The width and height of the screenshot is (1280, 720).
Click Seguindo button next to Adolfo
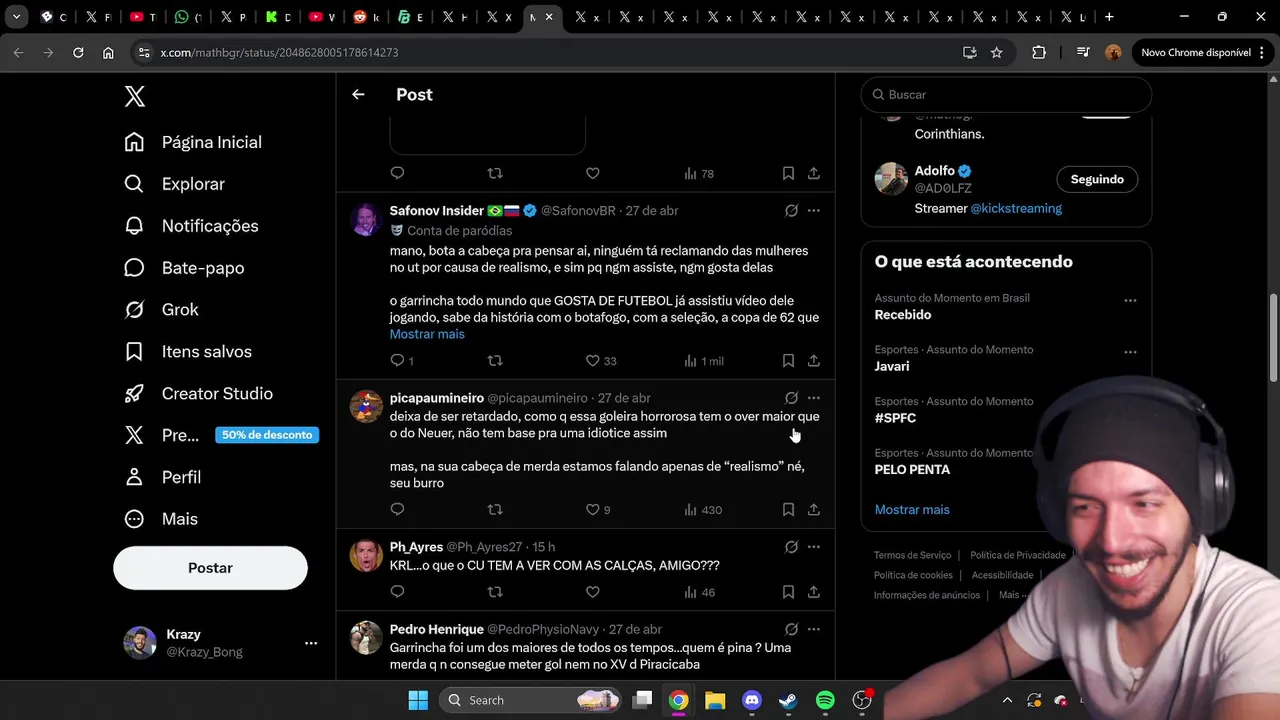[x=1097, y=179]
